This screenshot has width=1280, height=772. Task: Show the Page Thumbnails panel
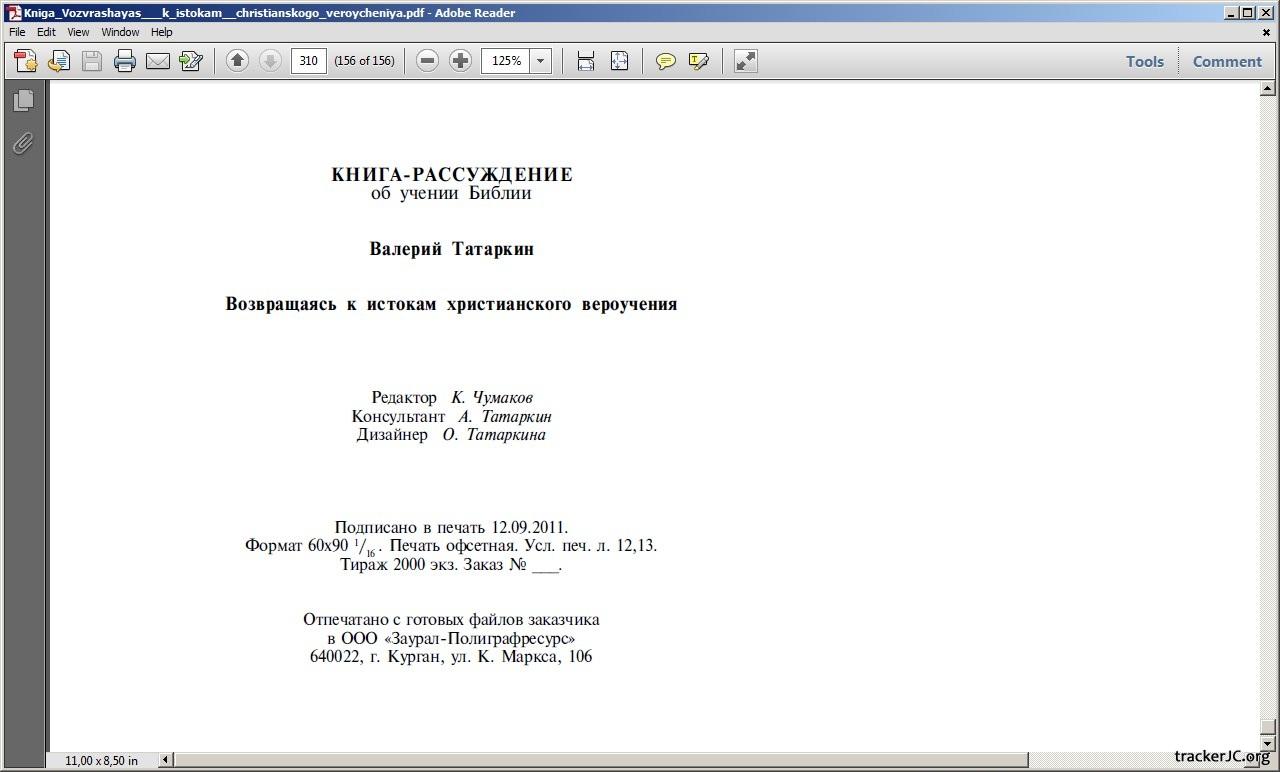pyautogui.click(x=23, y=100)
